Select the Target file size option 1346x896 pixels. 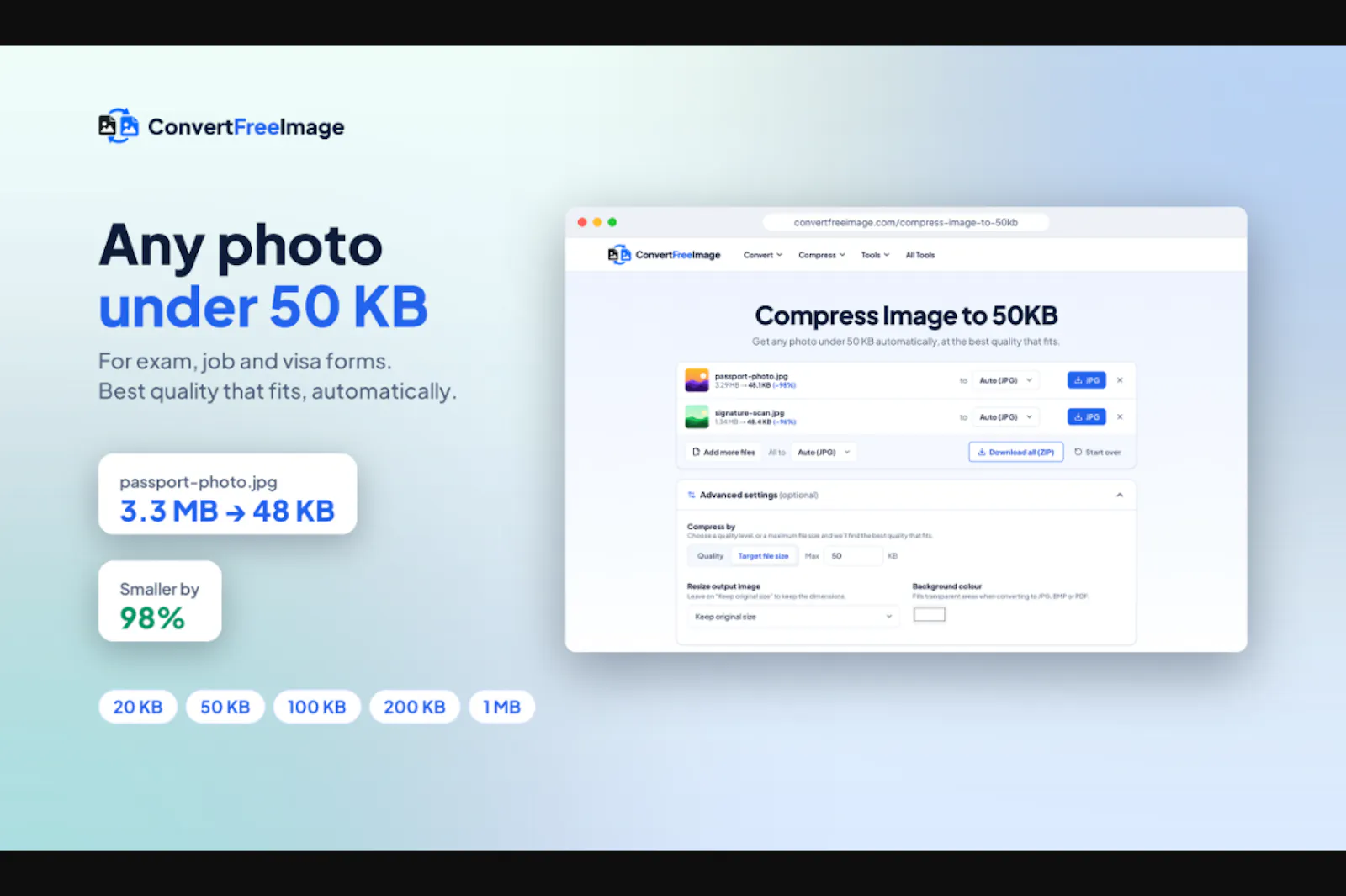tap(763, 556)
